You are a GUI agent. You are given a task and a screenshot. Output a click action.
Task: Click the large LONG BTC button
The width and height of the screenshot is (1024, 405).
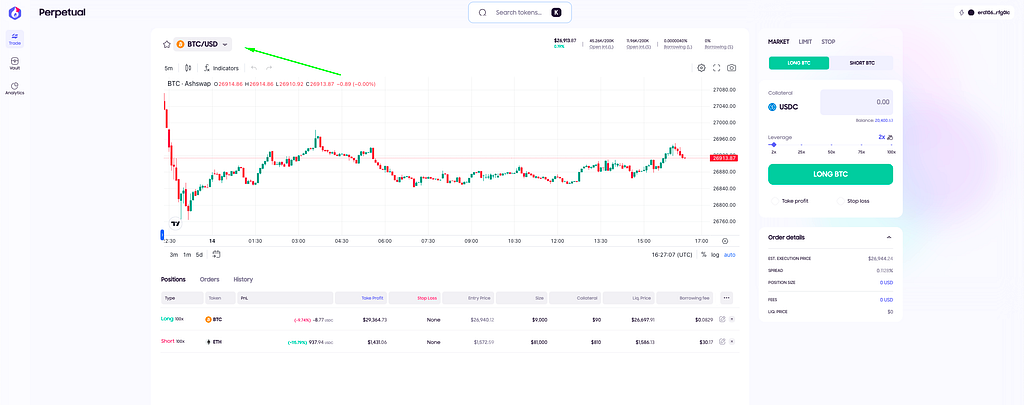[830, 174]
